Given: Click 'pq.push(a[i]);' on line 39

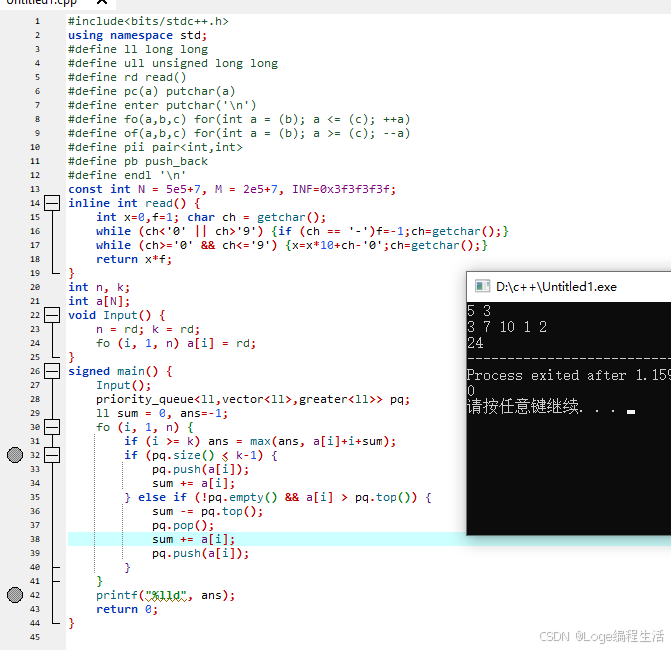Looking at the screenshot, I should 200,553.
